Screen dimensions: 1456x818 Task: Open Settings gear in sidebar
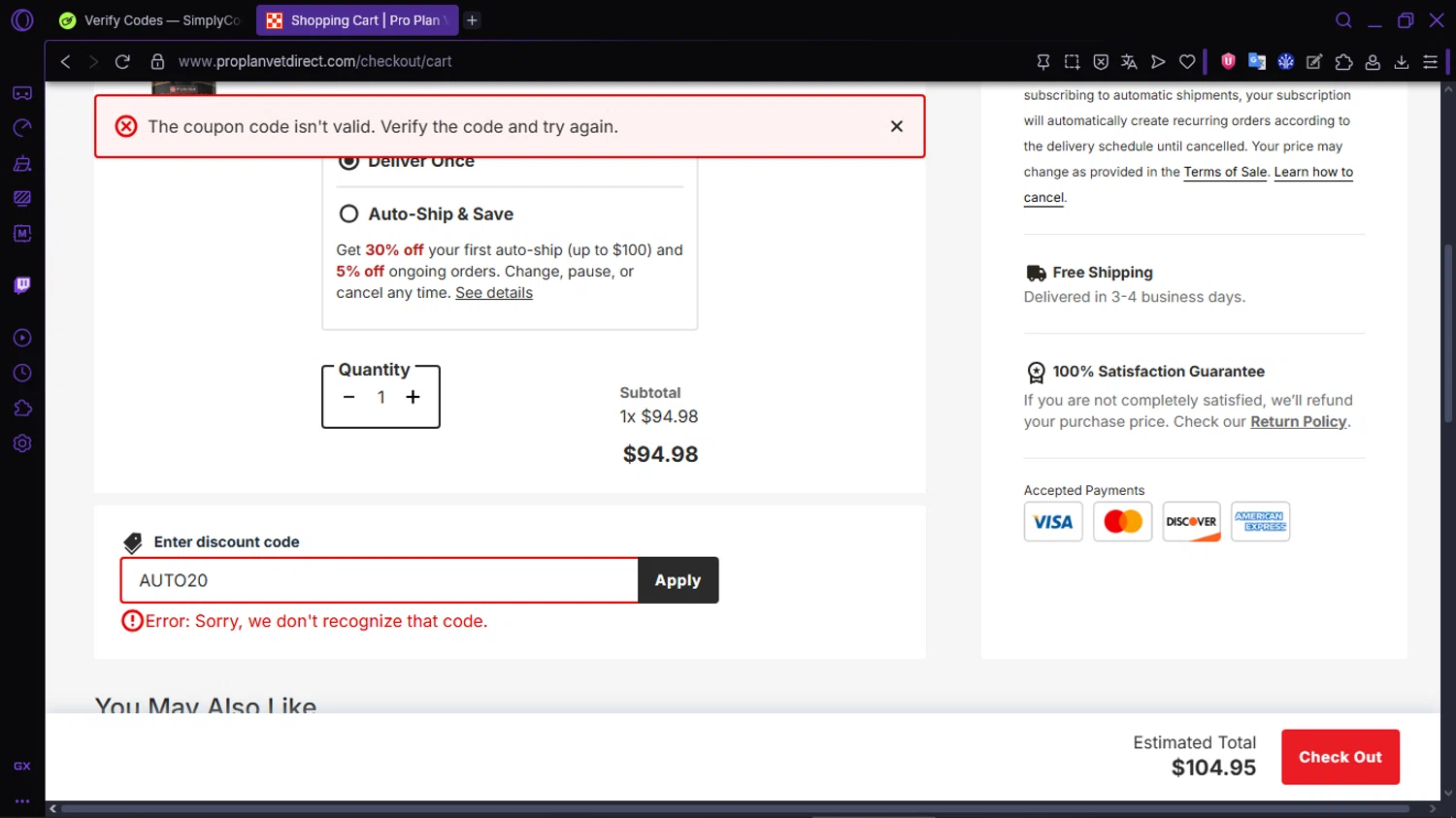pos(22,443)
